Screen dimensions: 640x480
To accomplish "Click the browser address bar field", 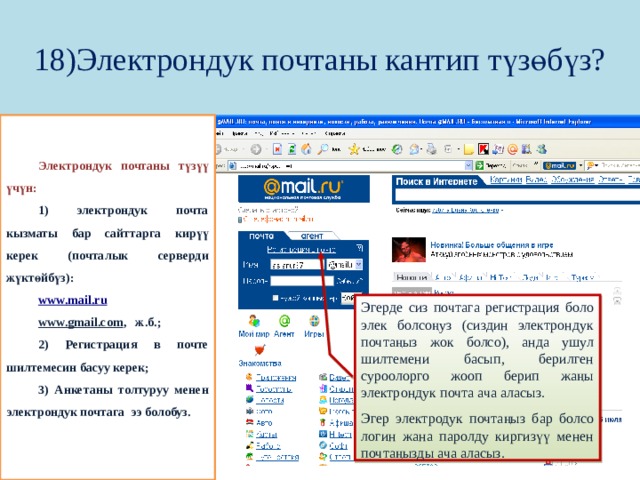I will 351,166.
